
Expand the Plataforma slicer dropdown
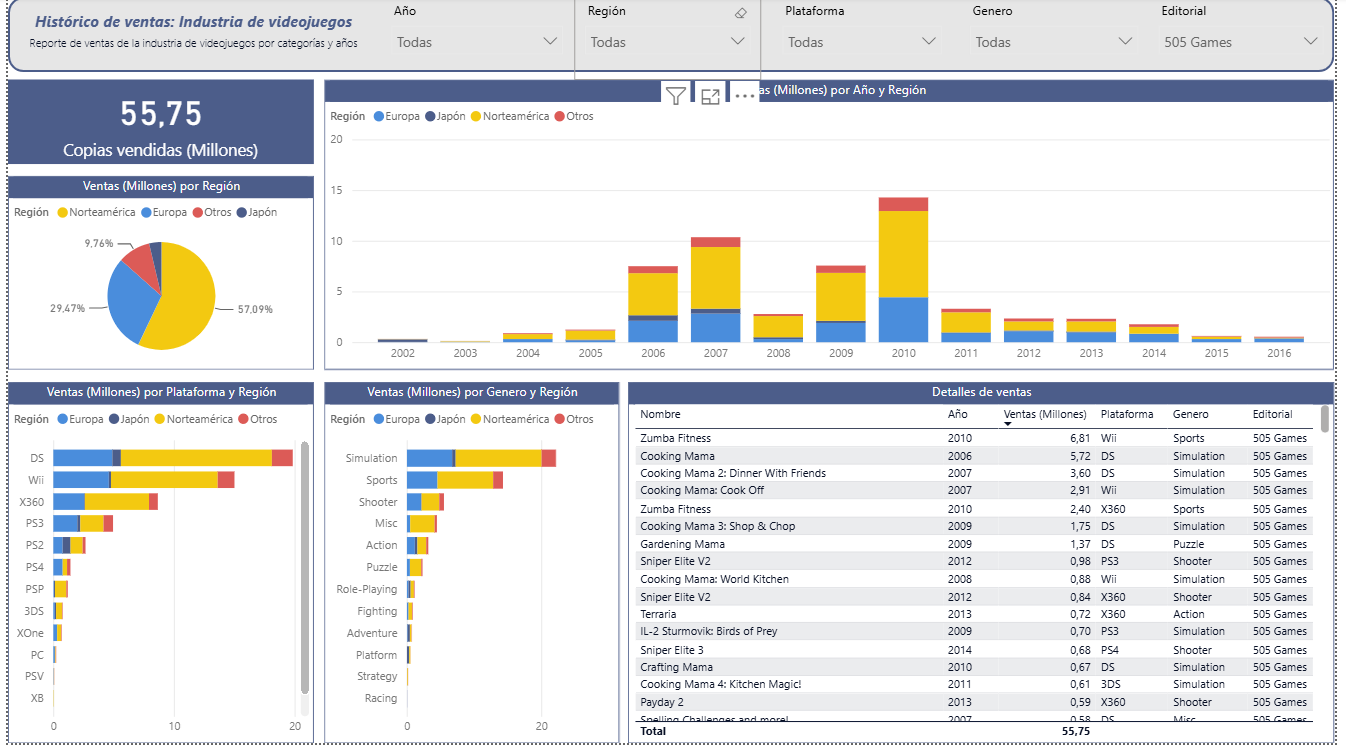point(861,42)
